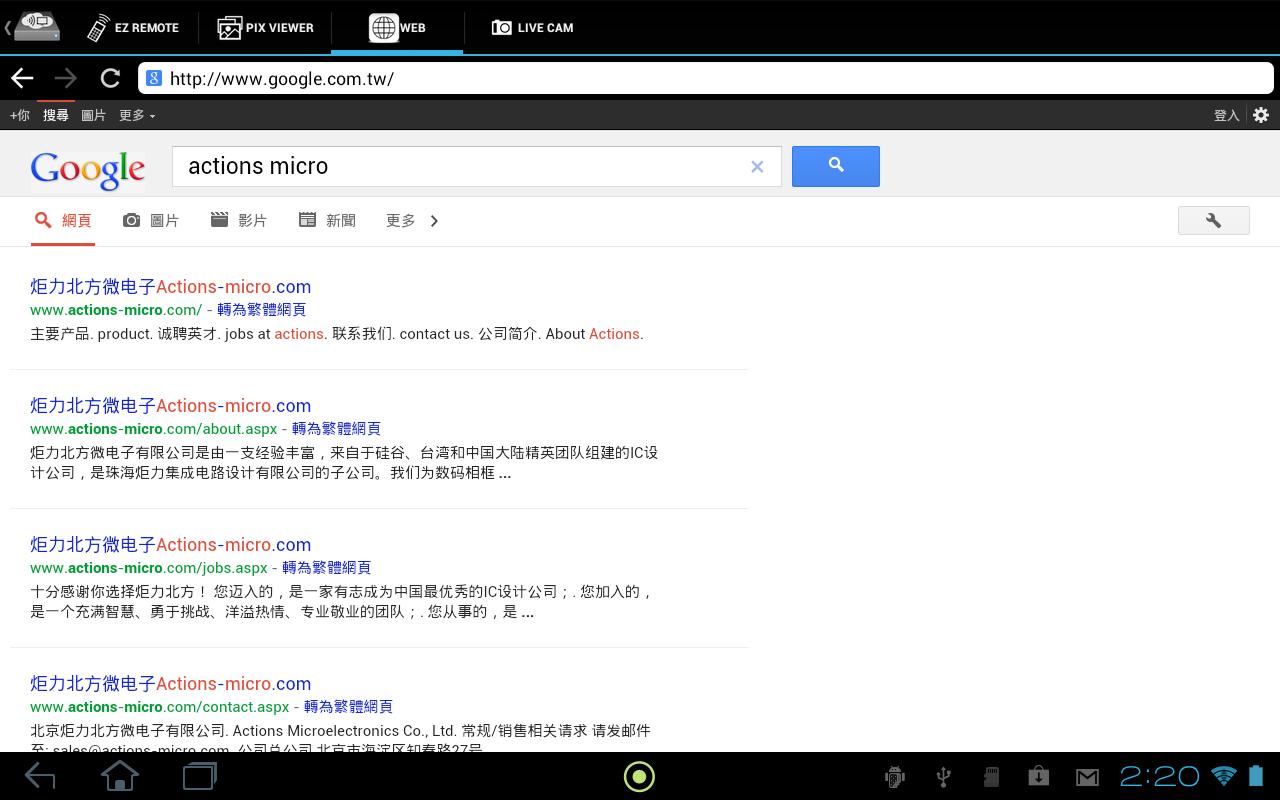Reload the page with the refresh icon
The height and width of the screenshot is (800, 1280).
(x=110, y=78)
